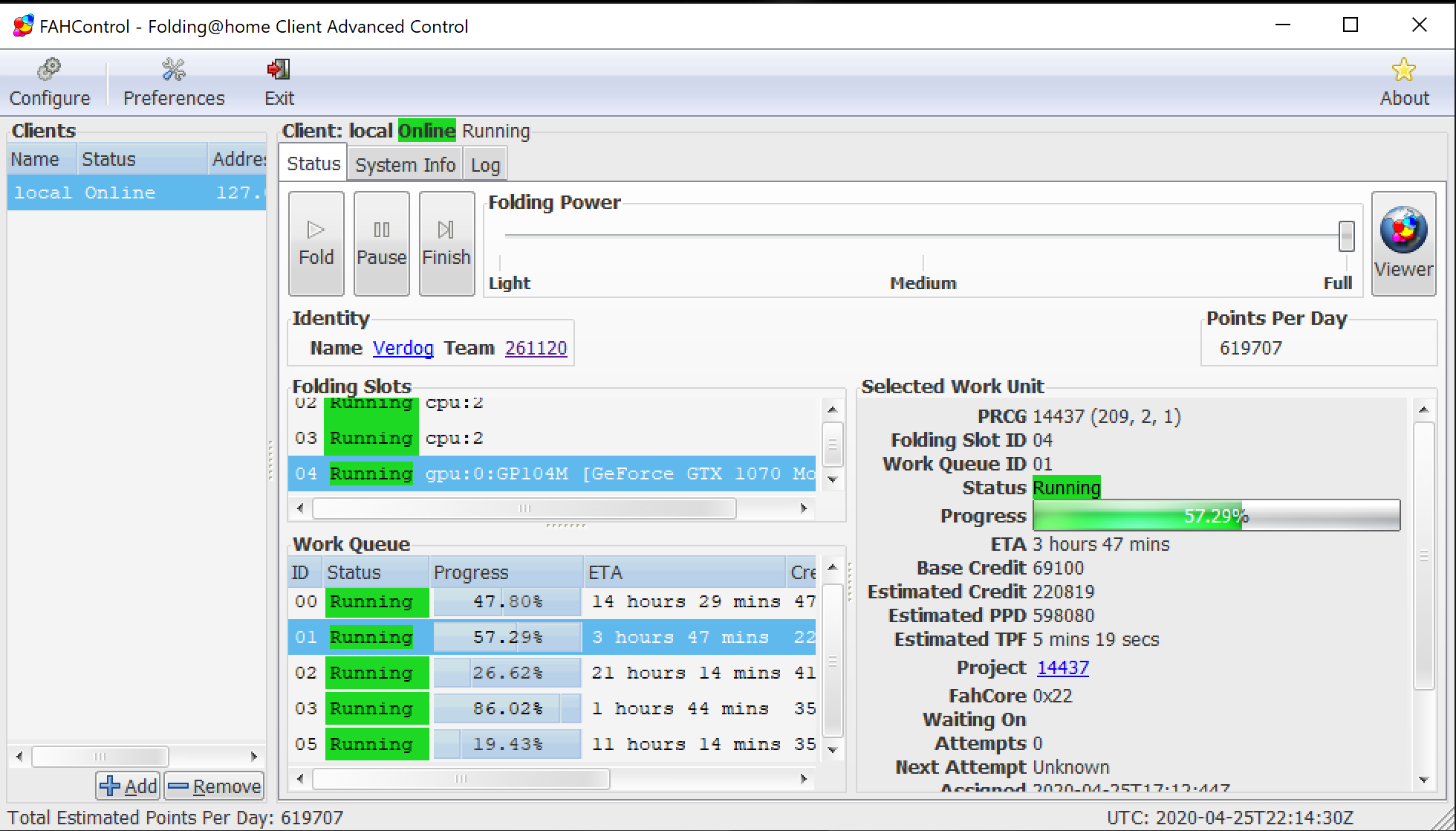Switch to the System Info tab
1456x831 pixels.
405,165
